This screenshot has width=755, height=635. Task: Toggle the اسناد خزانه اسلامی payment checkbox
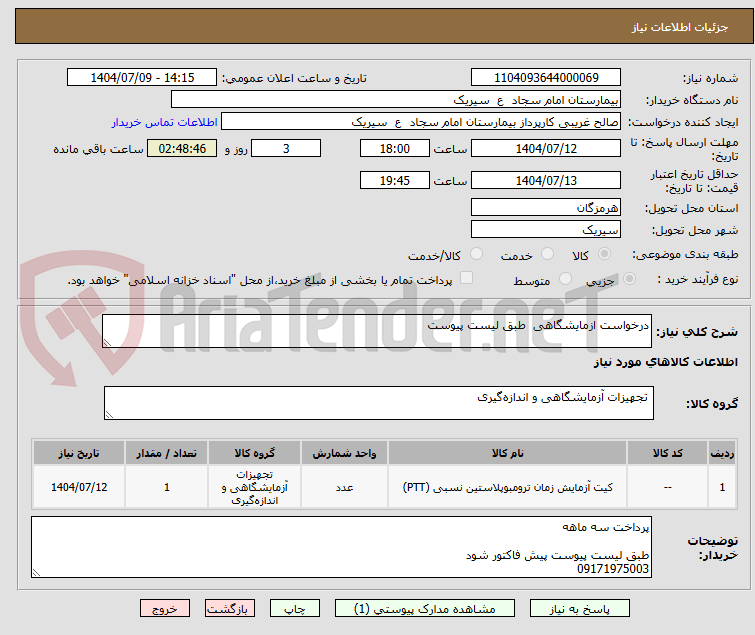point(466,278)
